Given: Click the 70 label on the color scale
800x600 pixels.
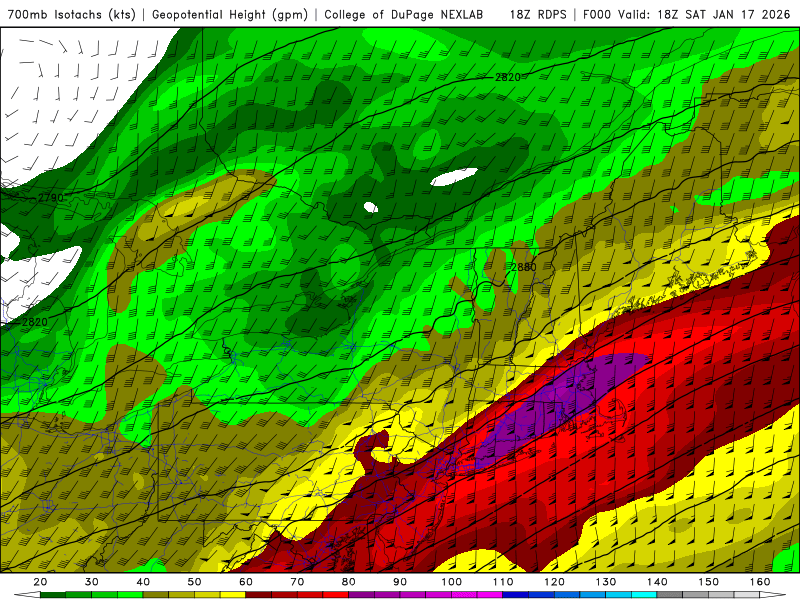Looking at the screenshot, I should [x=297, y=582].
